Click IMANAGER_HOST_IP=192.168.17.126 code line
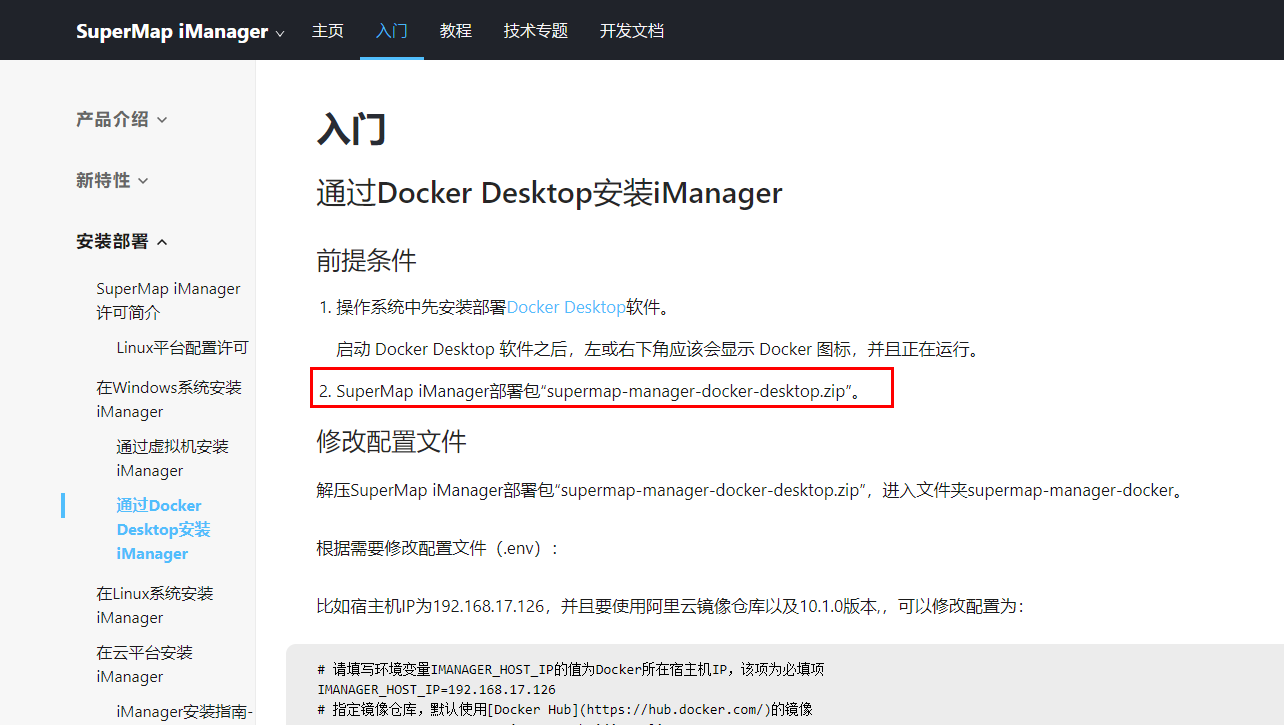Image resolution: width=1284 pixels, height=725 pixels. (436, 689)
